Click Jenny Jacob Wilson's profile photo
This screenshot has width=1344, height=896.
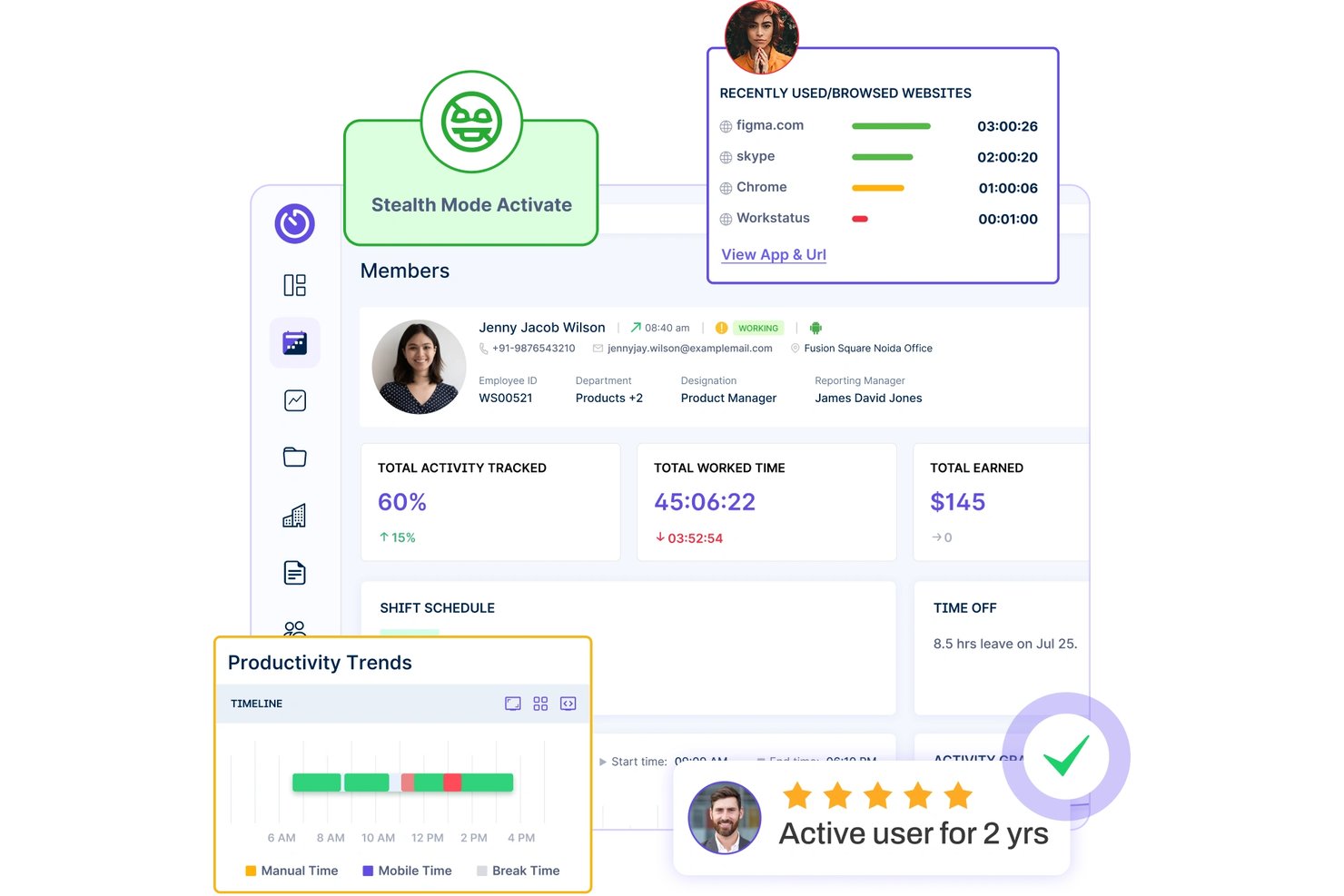(x=419, y=367)
